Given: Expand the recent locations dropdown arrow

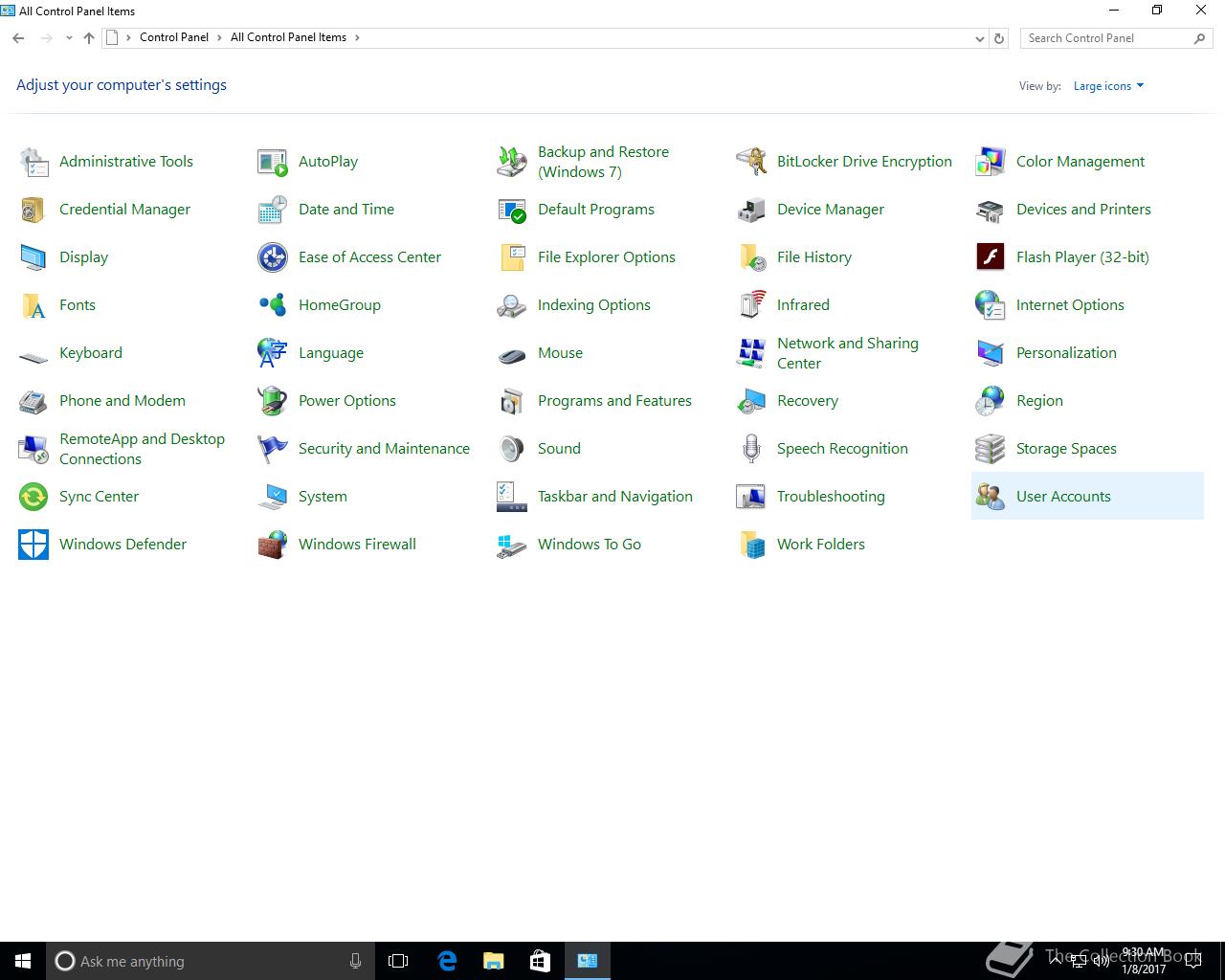Looking at the screenshot, I should coord(69,38).
